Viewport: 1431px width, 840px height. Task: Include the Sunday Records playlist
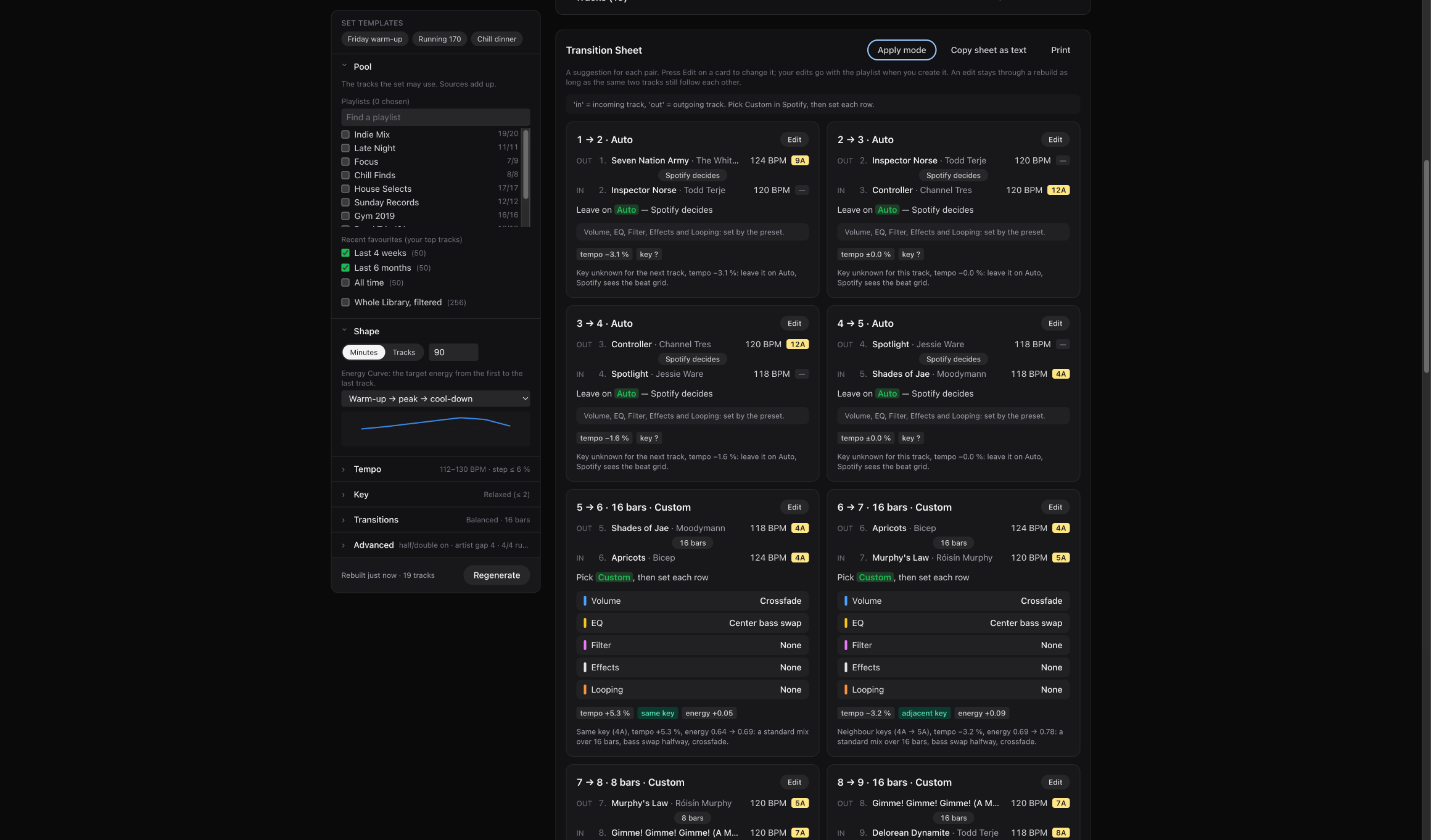tap(346, 202)
